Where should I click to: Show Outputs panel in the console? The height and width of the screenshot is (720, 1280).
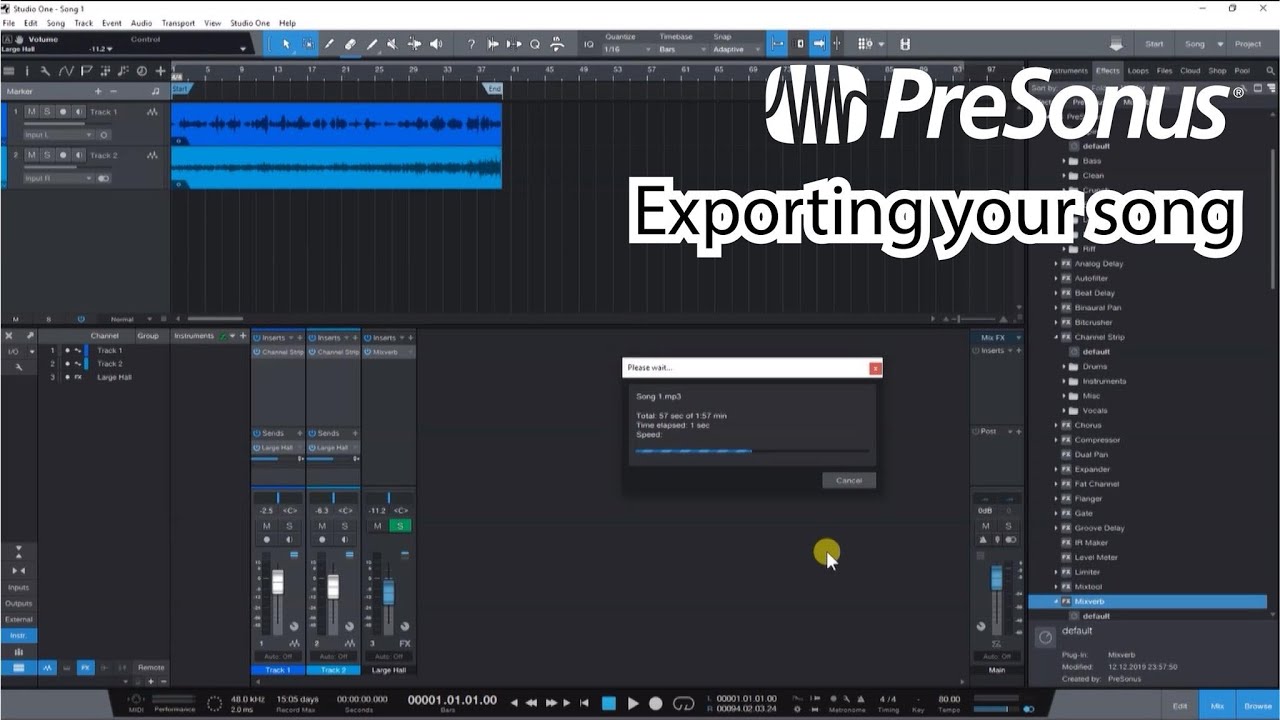[18, 603]
